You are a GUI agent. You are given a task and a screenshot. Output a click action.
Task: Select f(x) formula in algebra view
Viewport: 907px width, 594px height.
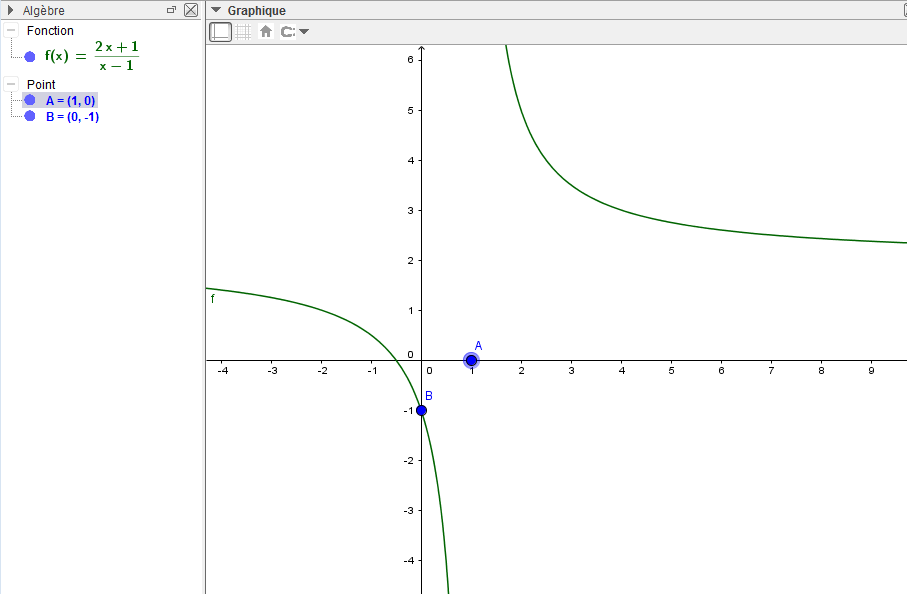pyautogui.click(x=91, y=56)
